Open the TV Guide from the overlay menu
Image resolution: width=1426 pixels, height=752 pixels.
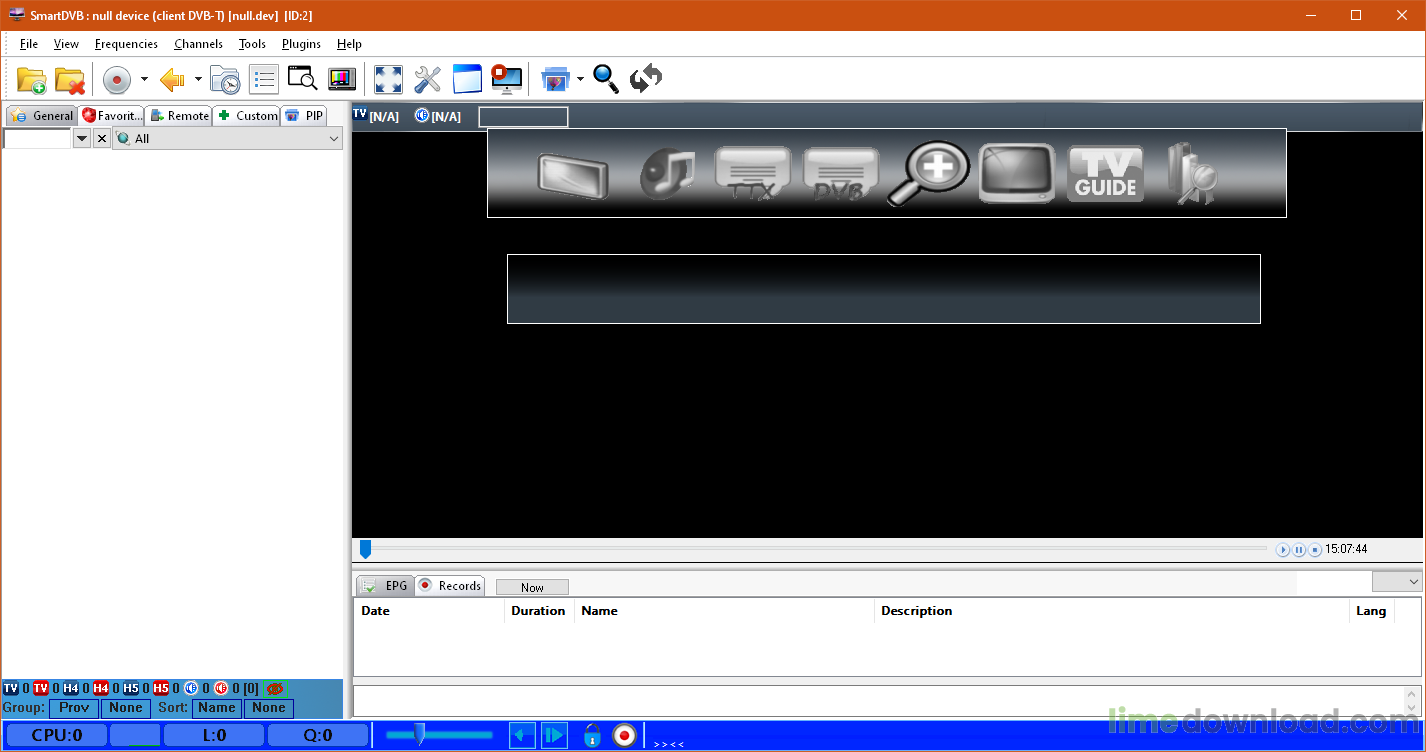1105,172
